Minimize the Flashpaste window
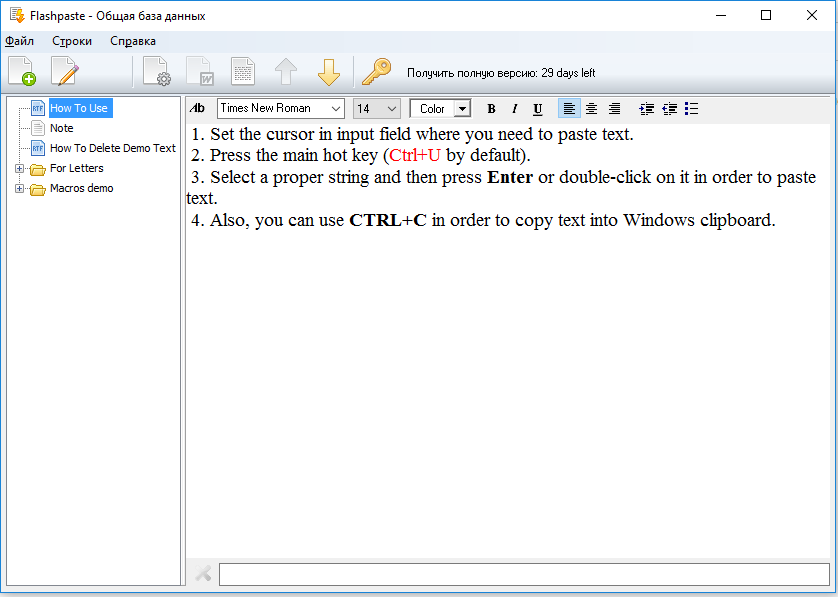The width and height of the screenshot is (838, 597). click(x=721, y=15)
